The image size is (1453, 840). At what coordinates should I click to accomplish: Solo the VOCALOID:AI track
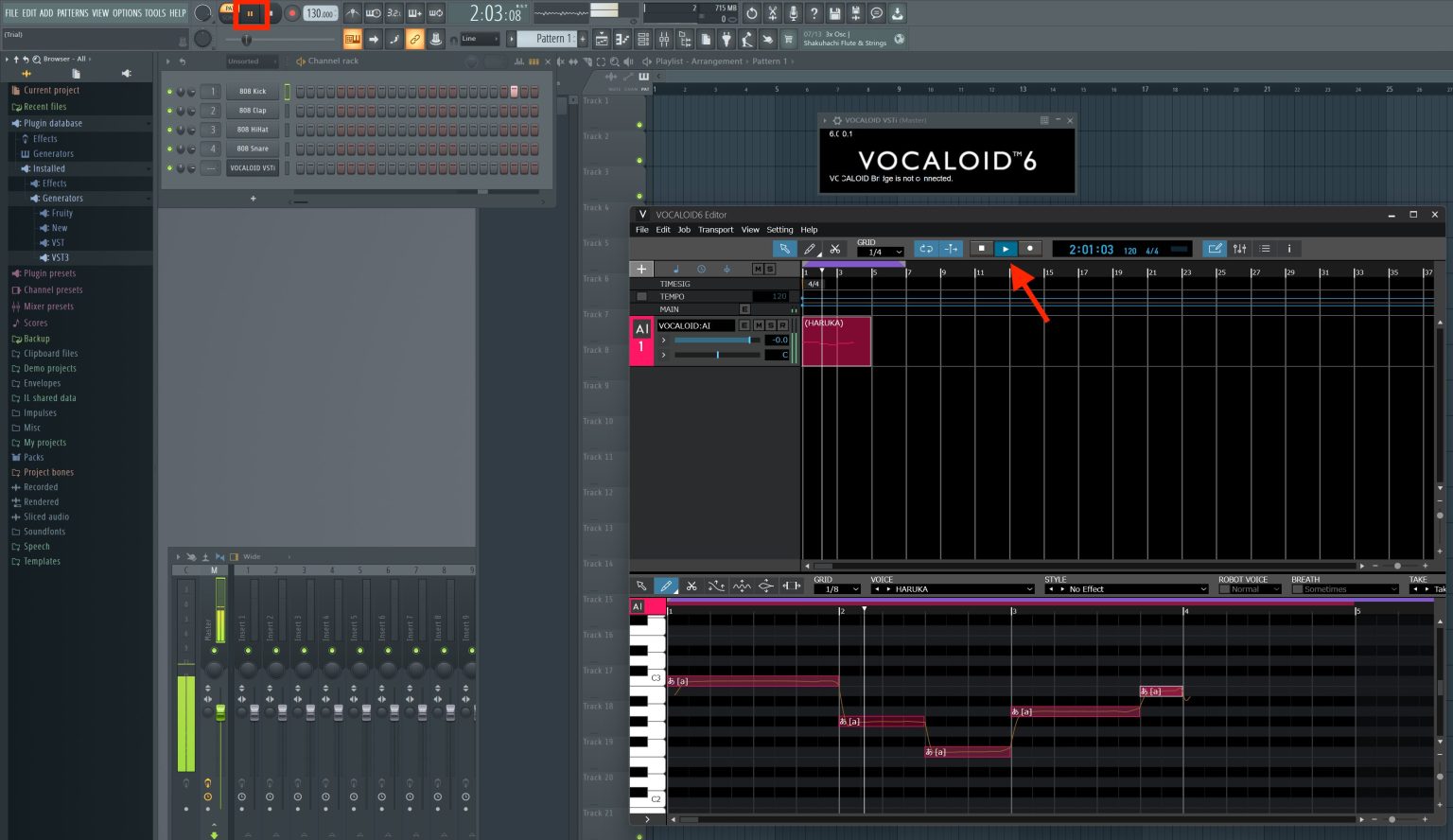pyautogui.click(x=772, y=325)
